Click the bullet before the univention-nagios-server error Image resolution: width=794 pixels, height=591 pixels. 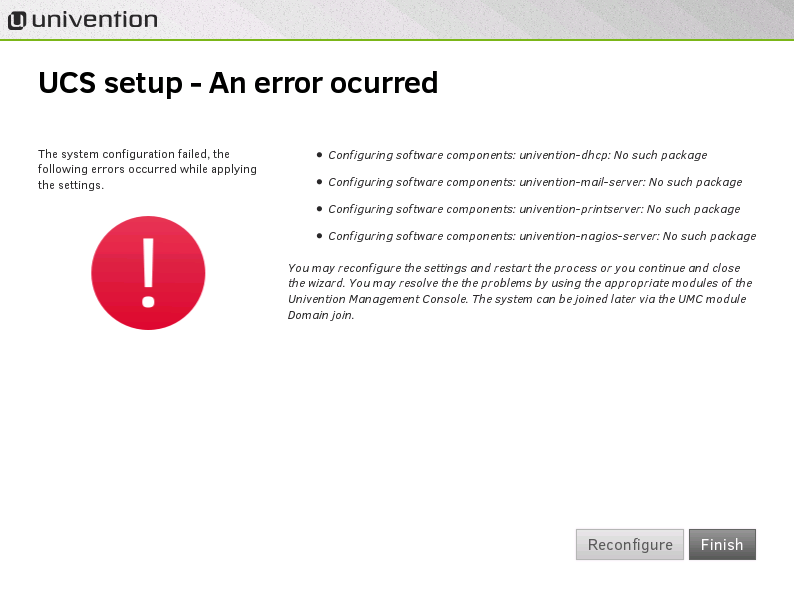pyautogui.click(x=319, y=236)
